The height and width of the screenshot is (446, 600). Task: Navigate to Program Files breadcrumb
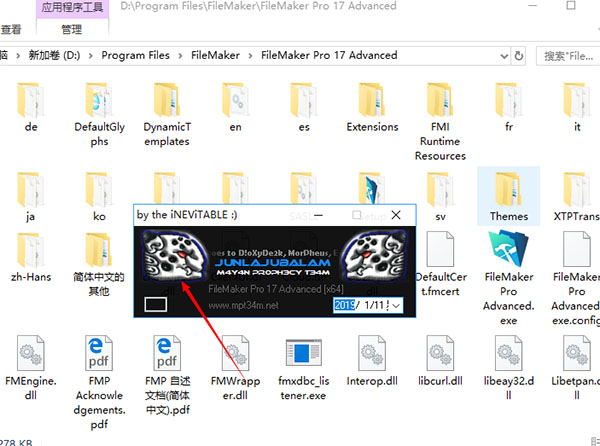click(135, 55)
